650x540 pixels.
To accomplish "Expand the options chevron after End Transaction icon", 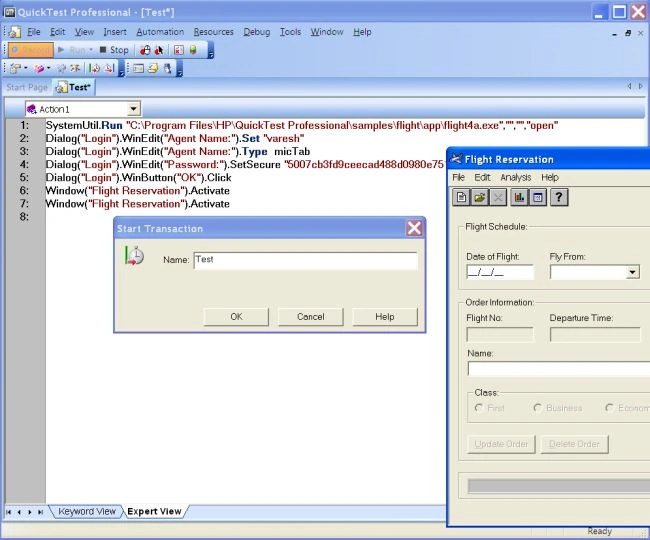I will (x=121, y=69).
